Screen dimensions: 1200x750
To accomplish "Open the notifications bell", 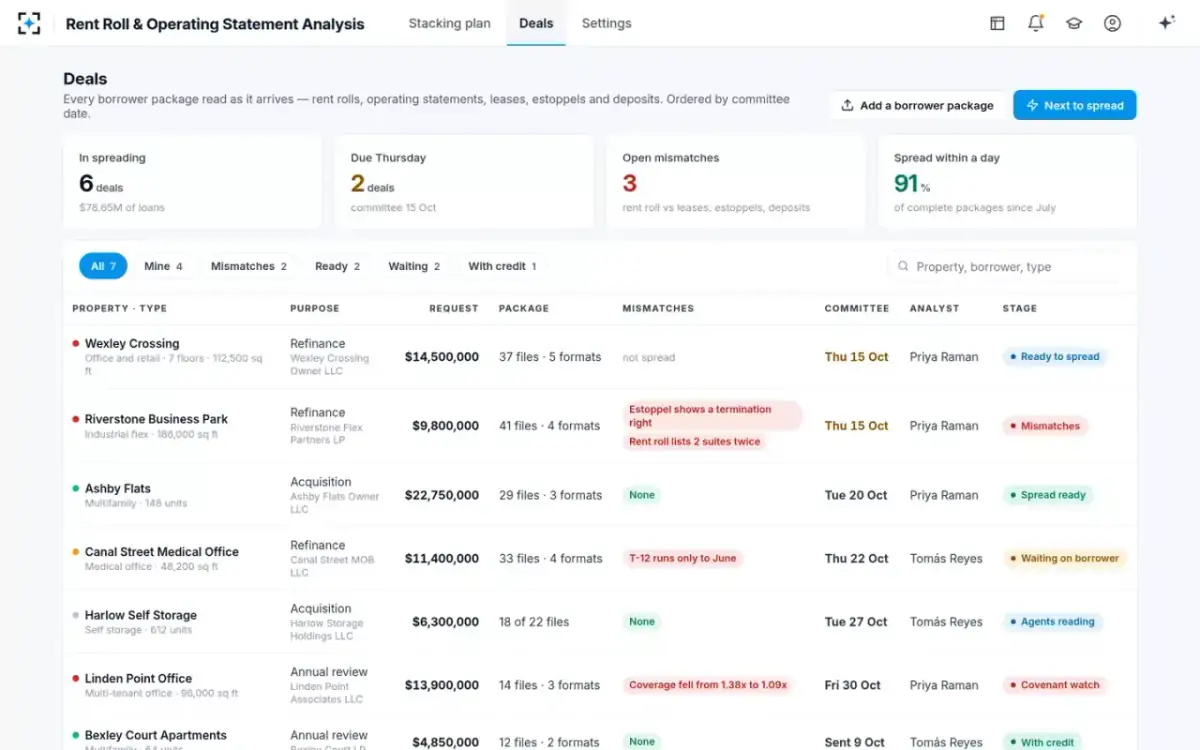I will (x=1036, y=23).
